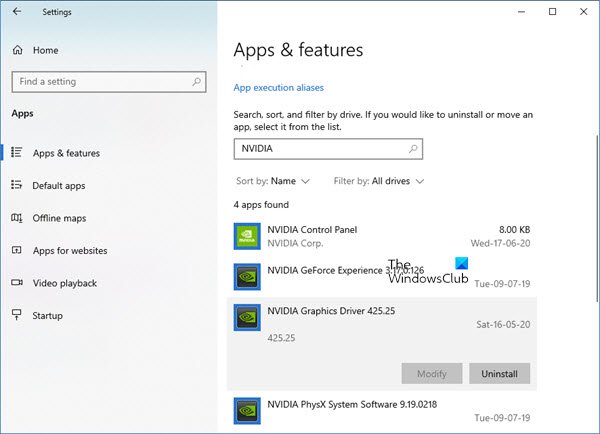
Task: Click the app search box containing NVIDIA
Action: 328,148
